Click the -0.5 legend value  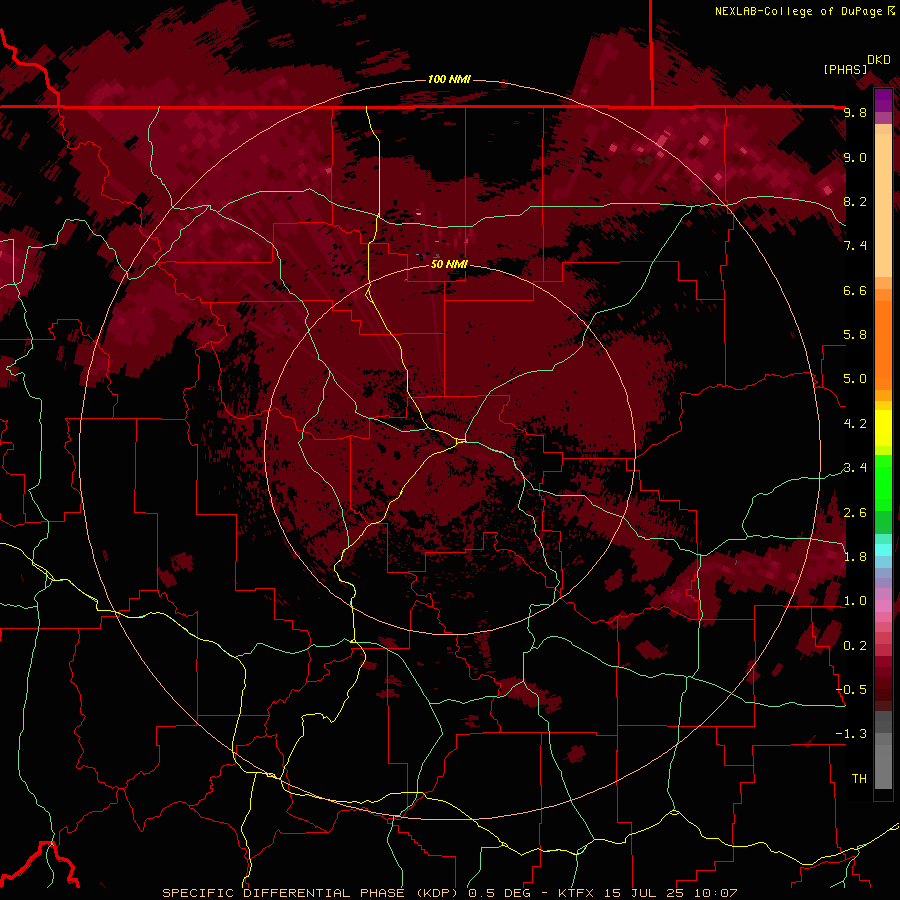coord(851,690)
